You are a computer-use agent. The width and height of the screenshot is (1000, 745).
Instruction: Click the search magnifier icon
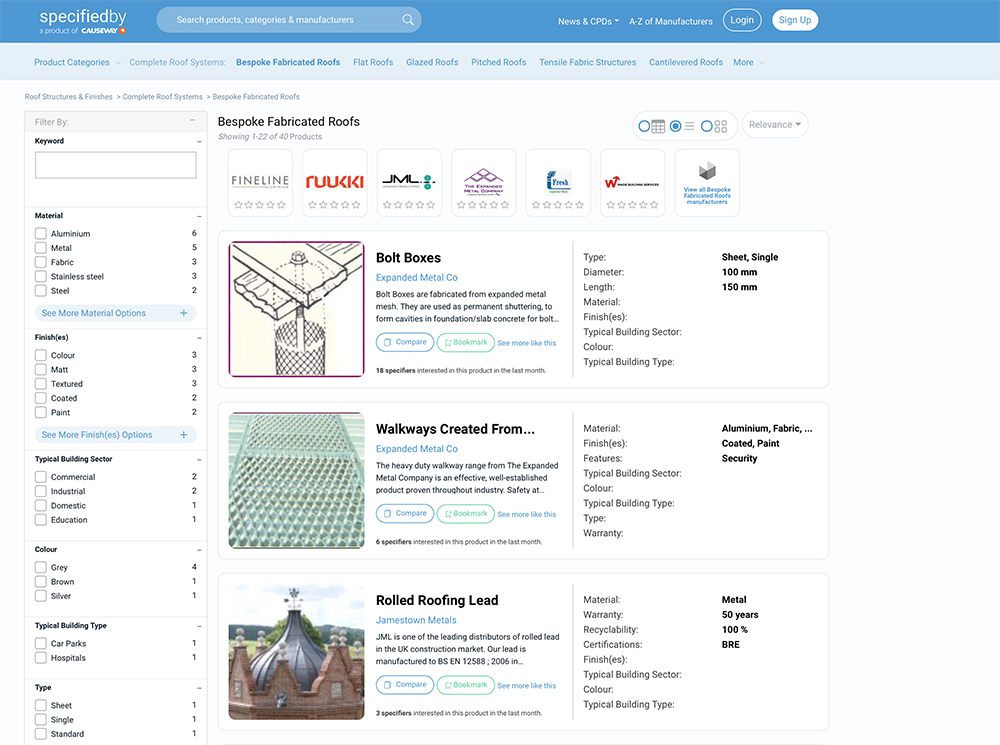pyautogui.click(x=408, y=20)
